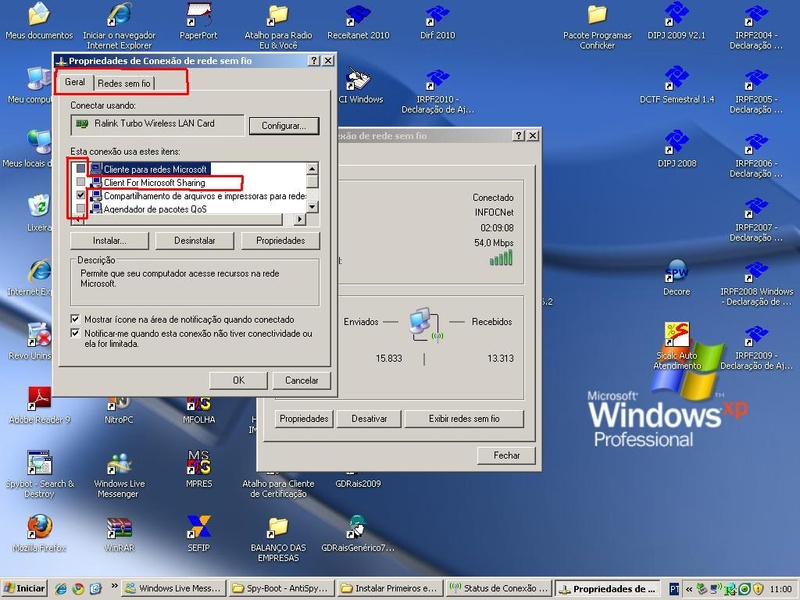
Task: Open MPRES desktop shortcut
Action: point(198,470)
